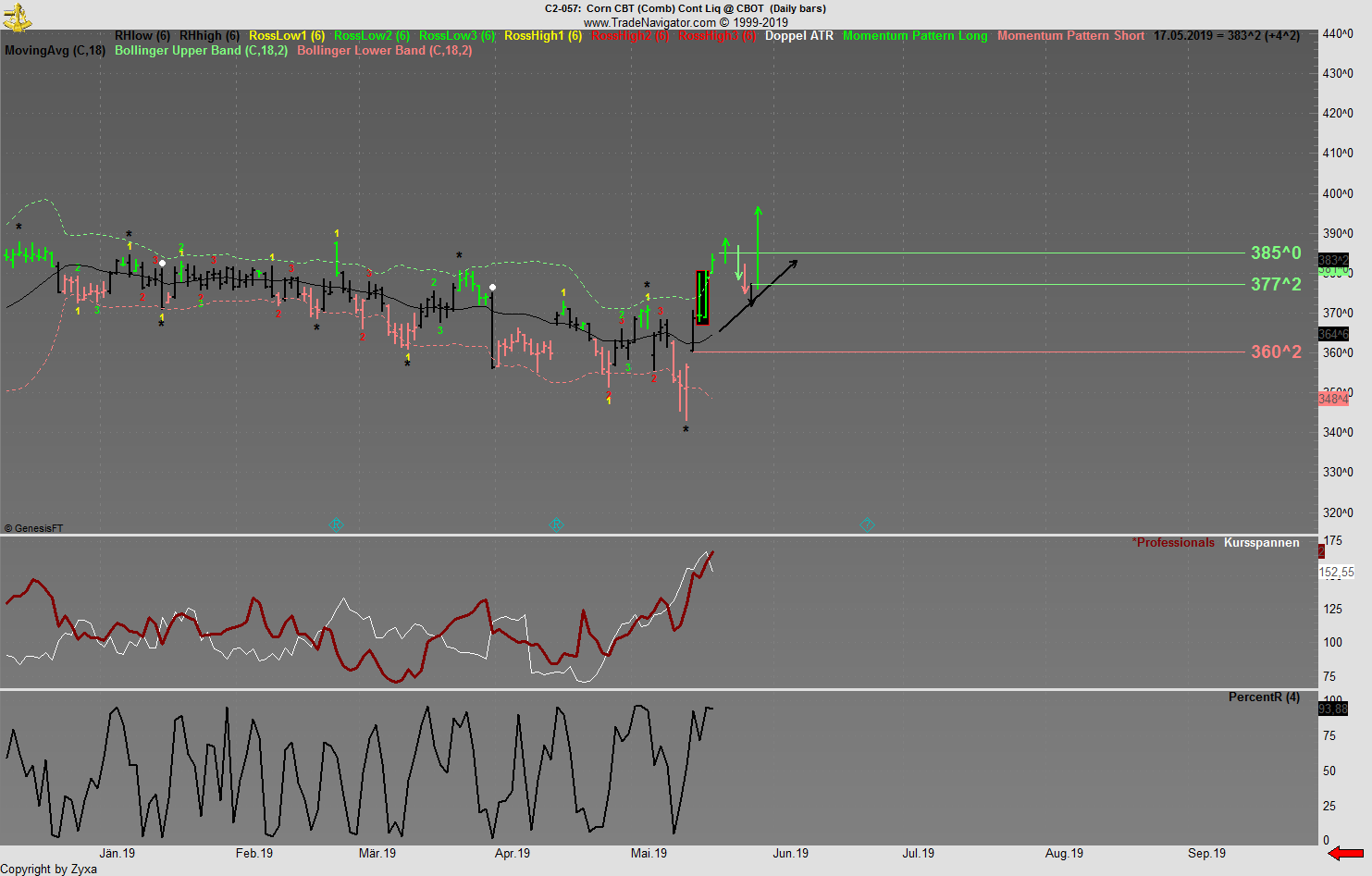
Task: Click the PercentR (4) indicator label
Action: [1264, 697]
